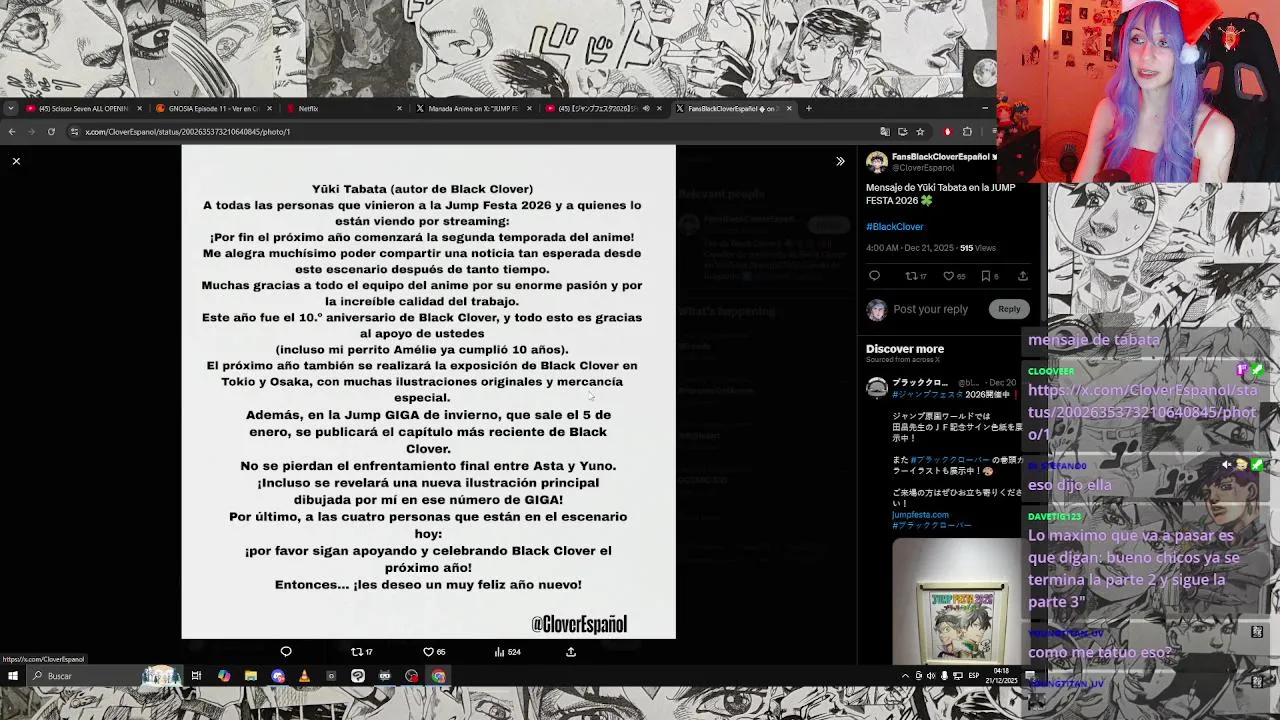
Task: Click the share icon below the photo
Action: pyautogui.click(x=571, y=652)
